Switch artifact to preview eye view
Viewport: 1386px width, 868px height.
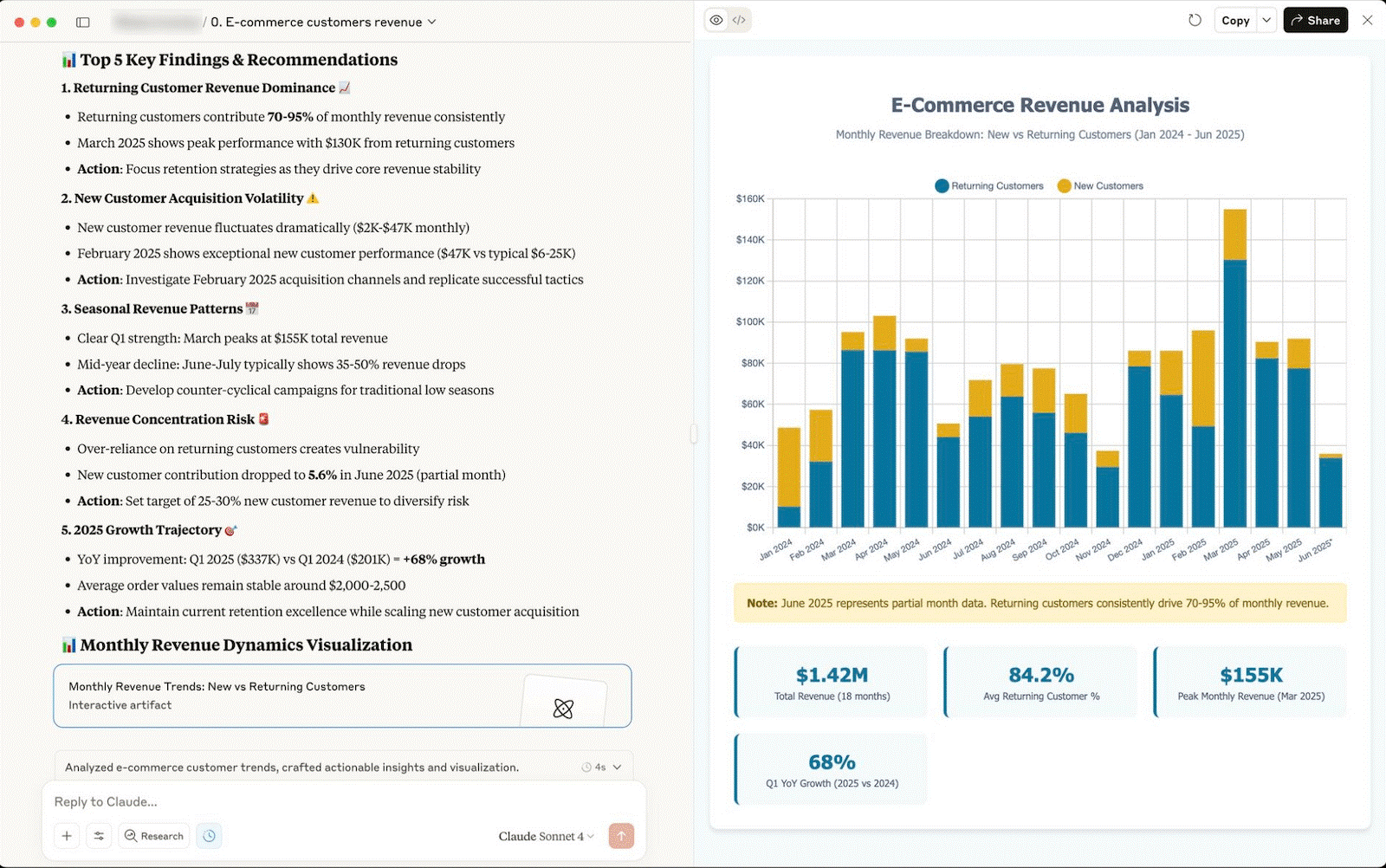(x=716, y=20)
